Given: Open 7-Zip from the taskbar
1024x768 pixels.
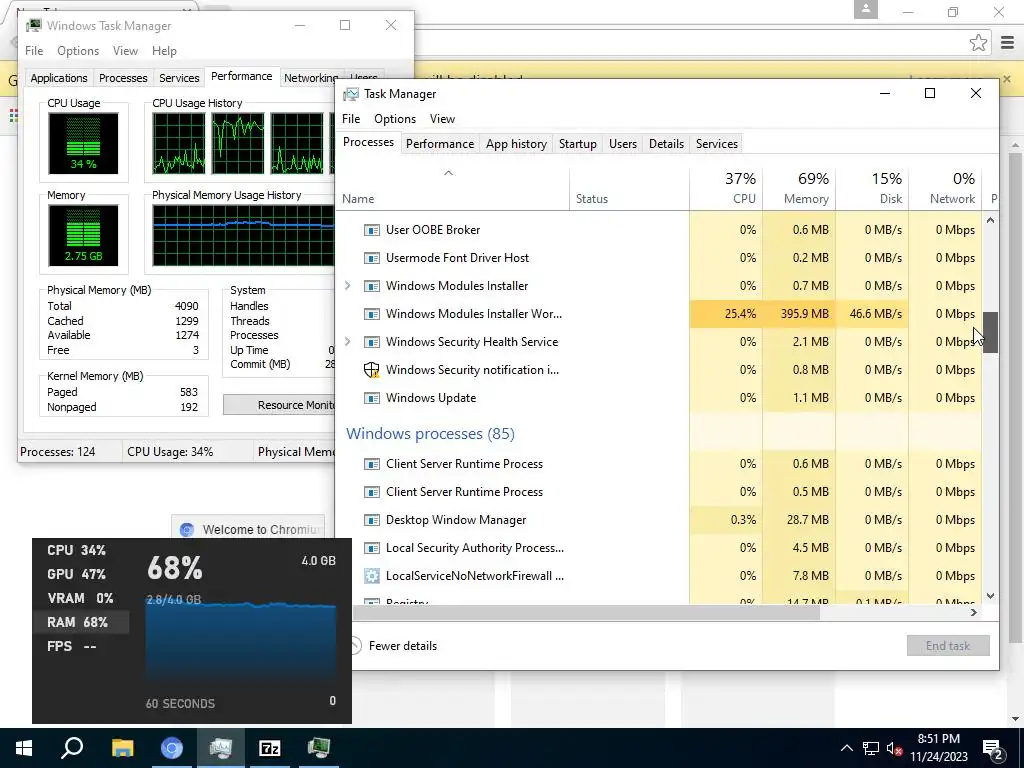Looking at the screenshot, I should coord(270,748).
